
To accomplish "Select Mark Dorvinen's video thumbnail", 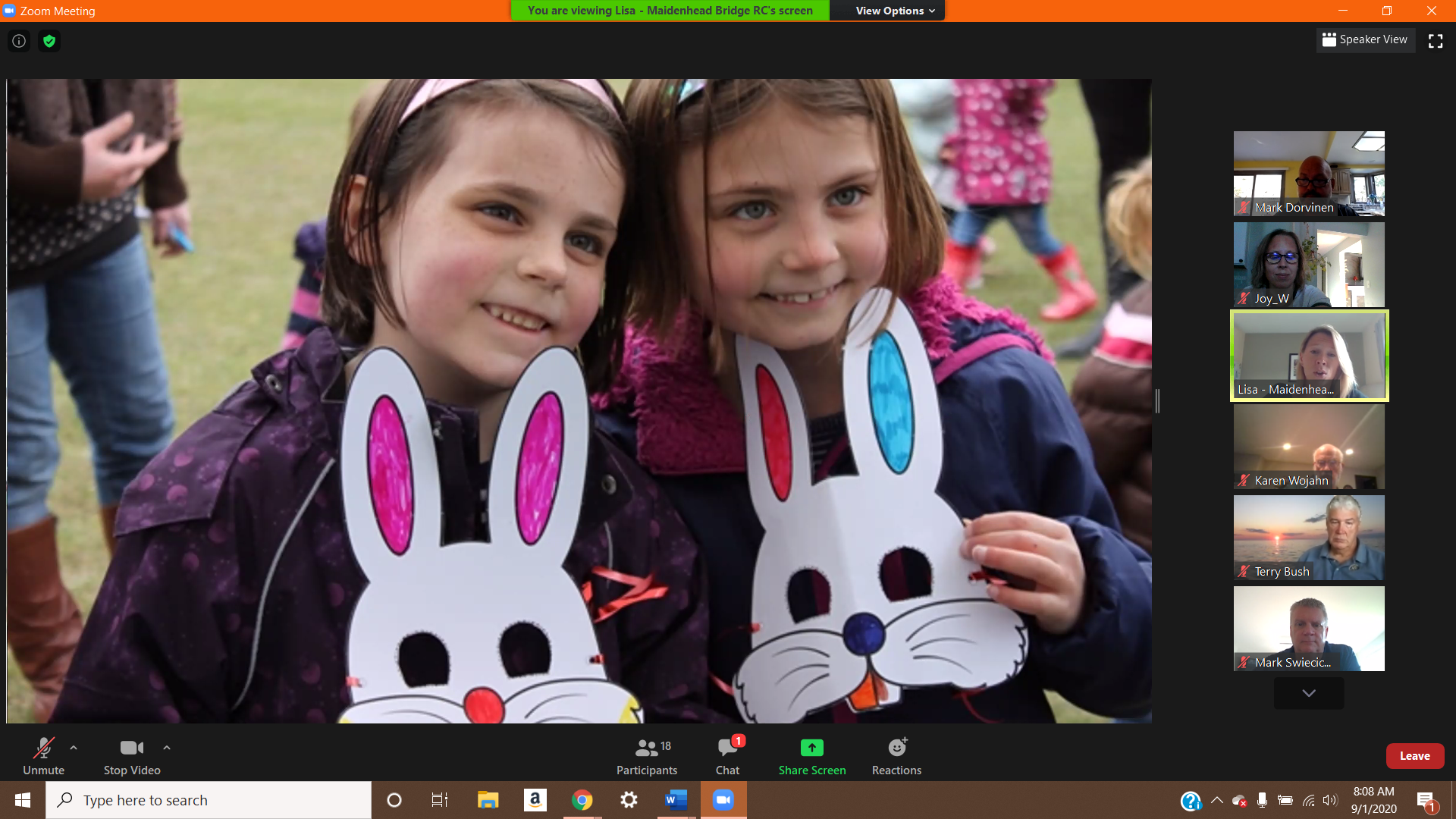I will 1309,174.
